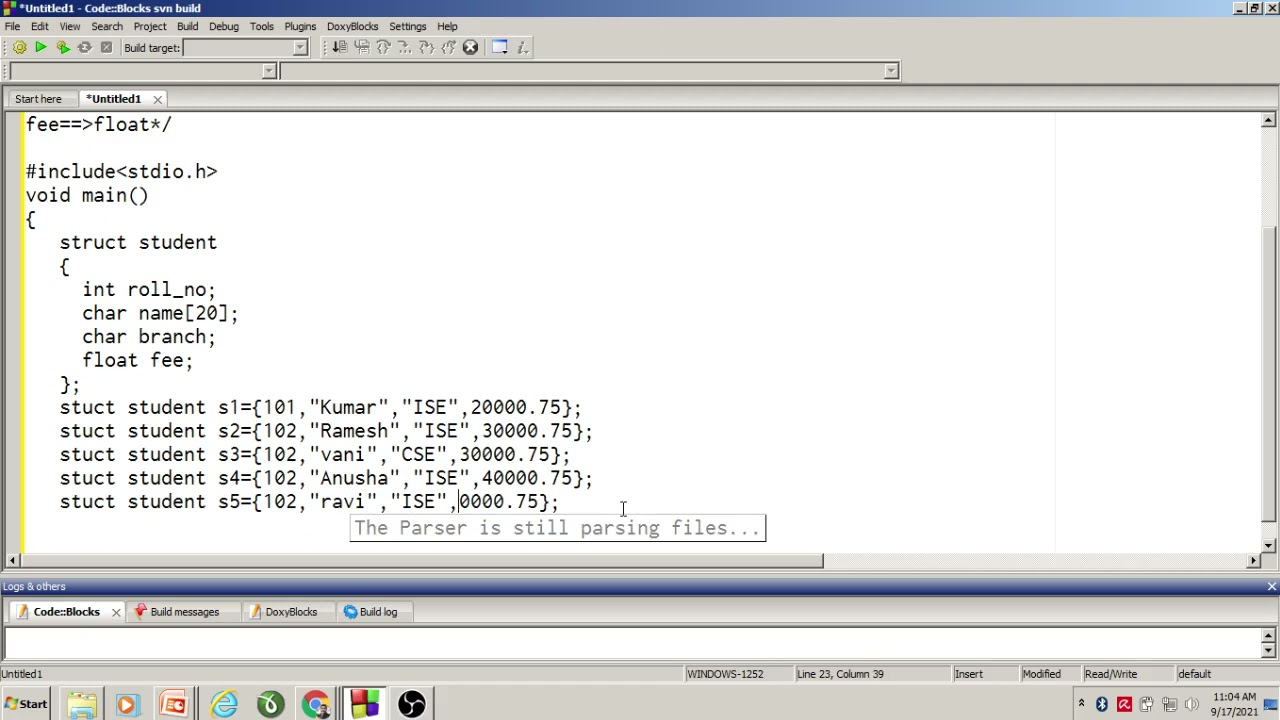Open the code completion function dropdown
Image resolution: width=1280 pixels, height=720 pixels.
(891, 71)
